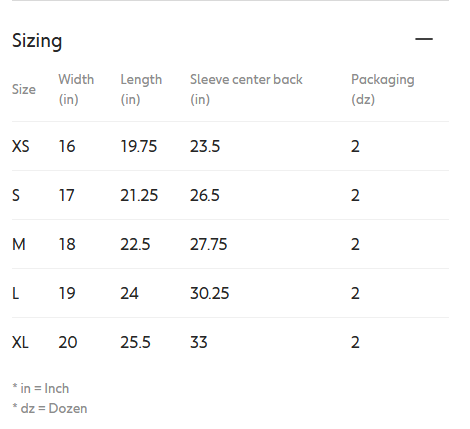Viewport: 470px width, 429px height.
Task: Click the Sleeve center back column header
Action: [246, 89]
